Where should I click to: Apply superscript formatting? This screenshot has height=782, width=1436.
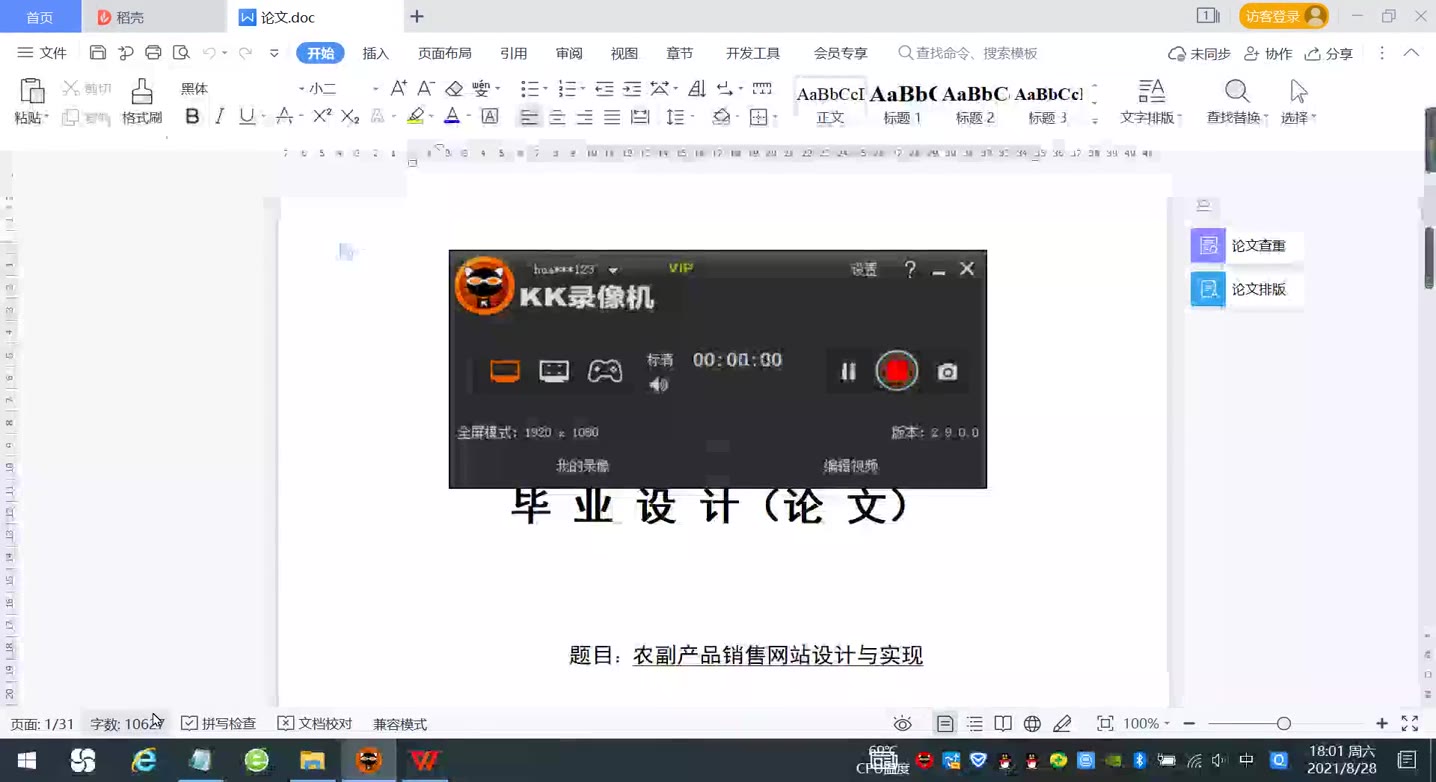(322, 117)
